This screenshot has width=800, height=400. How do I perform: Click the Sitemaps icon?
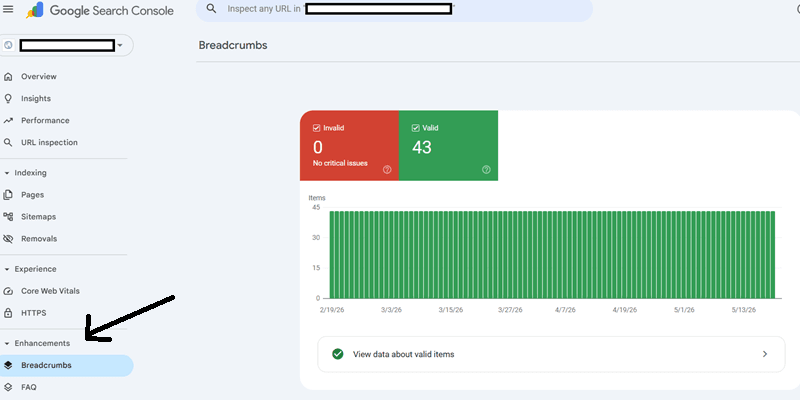click(x=8, y=217)
